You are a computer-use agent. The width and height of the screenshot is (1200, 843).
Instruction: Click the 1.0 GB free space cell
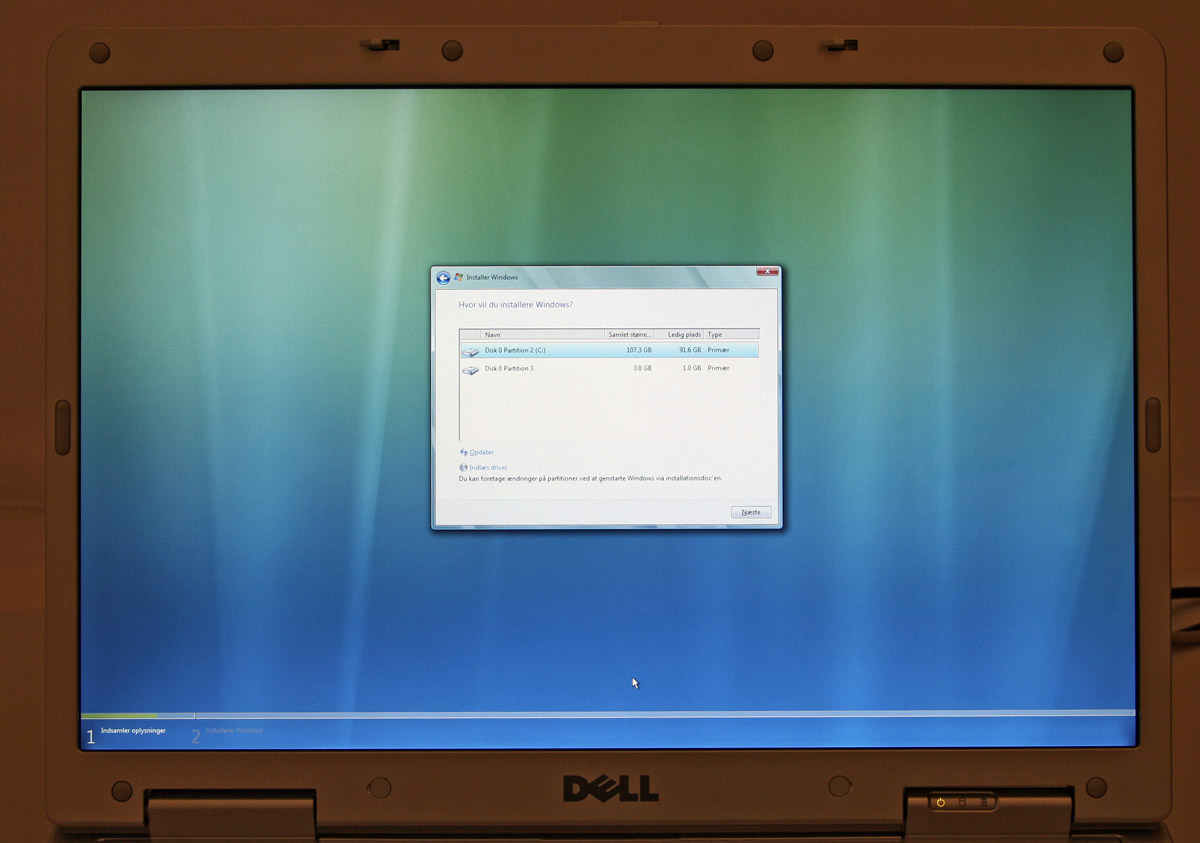click(x=692, y=369)
